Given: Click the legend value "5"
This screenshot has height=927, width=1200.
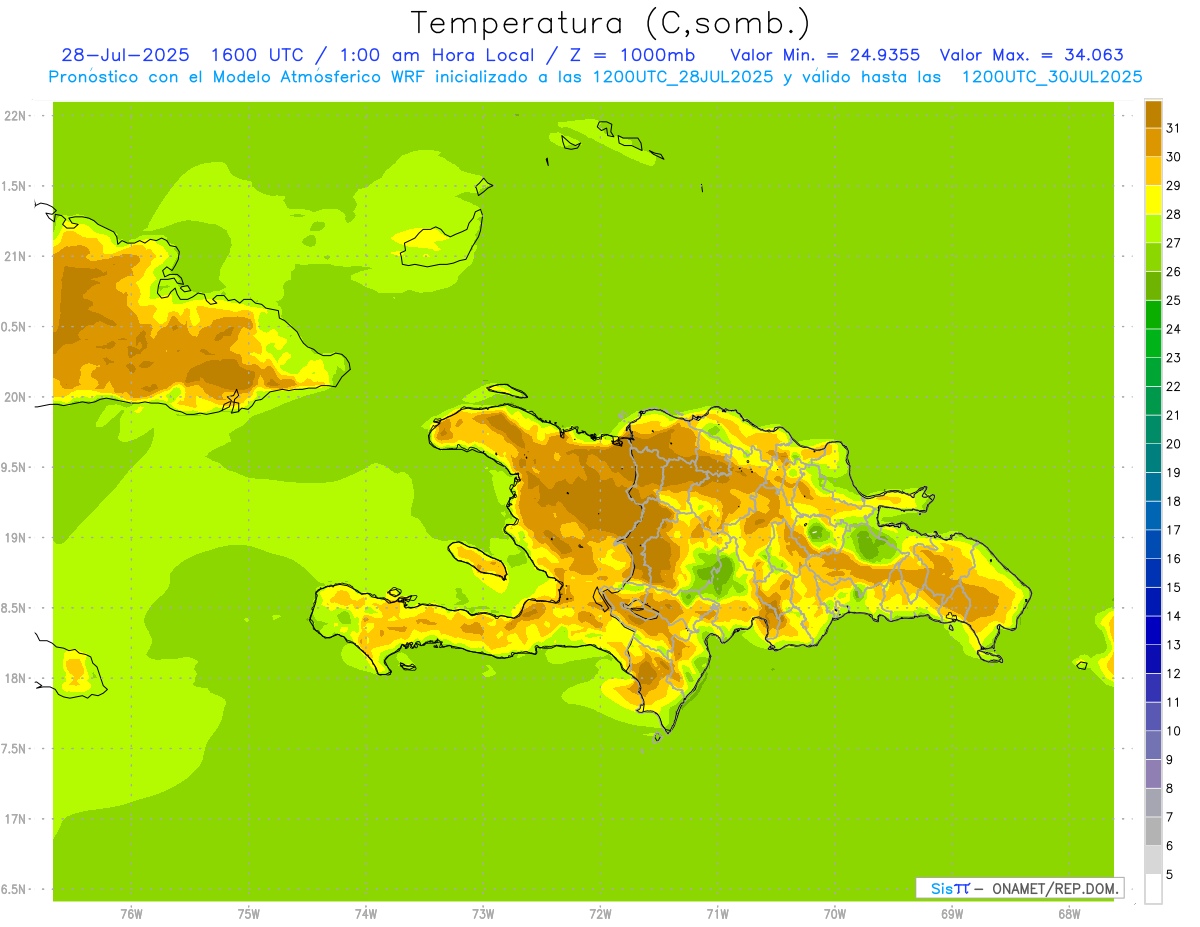Looking at the screenshot, I should (1170, 874).
